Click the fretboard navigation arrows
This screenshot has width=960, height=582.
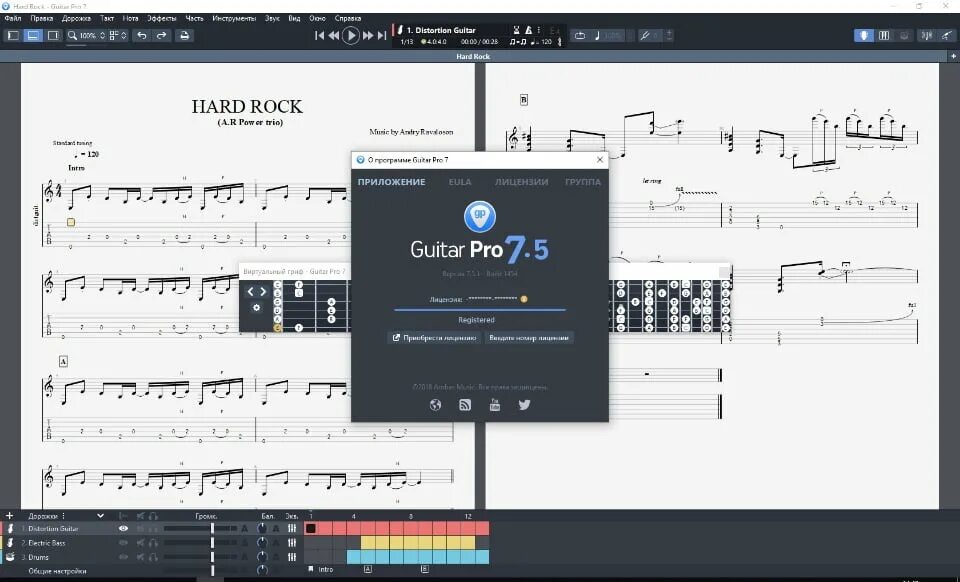point(257,291)
